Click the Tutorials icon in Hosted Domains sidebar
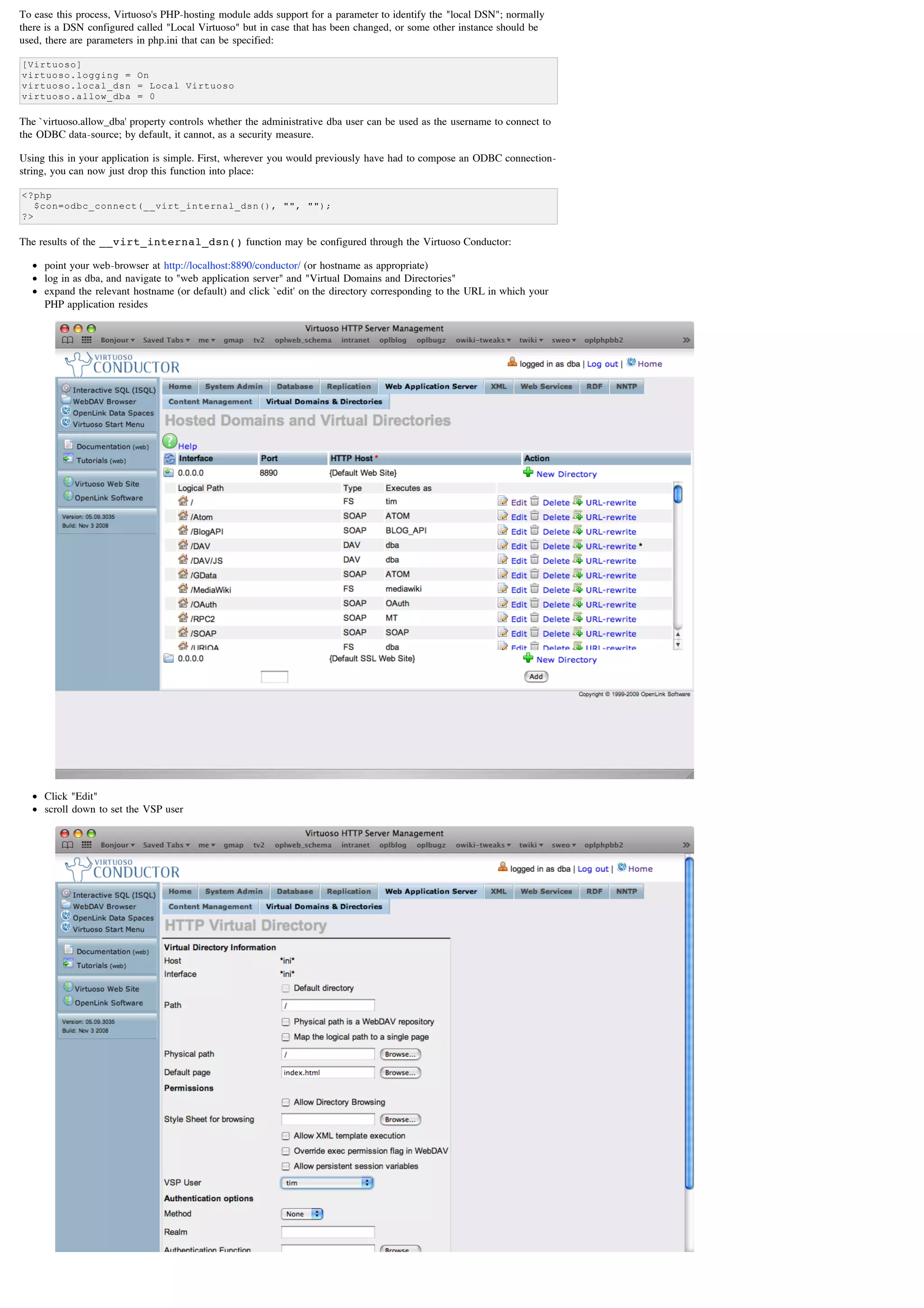 pos(68,459)
